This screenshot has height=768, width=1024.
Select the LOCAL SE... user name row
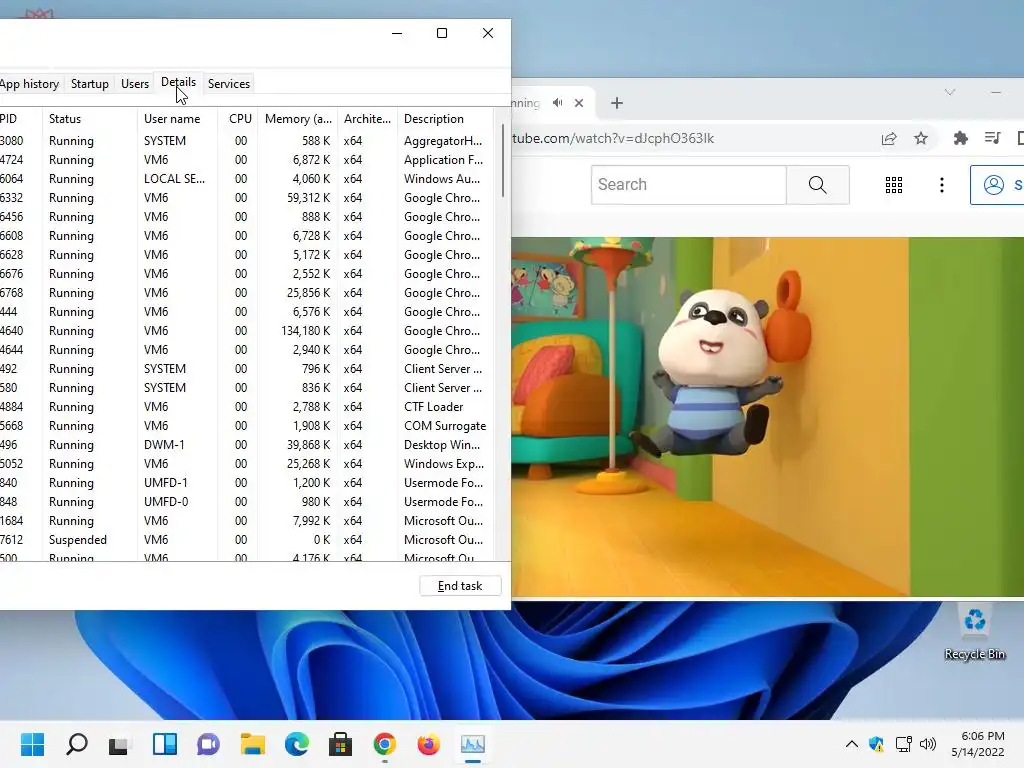[x=246, y=179]
